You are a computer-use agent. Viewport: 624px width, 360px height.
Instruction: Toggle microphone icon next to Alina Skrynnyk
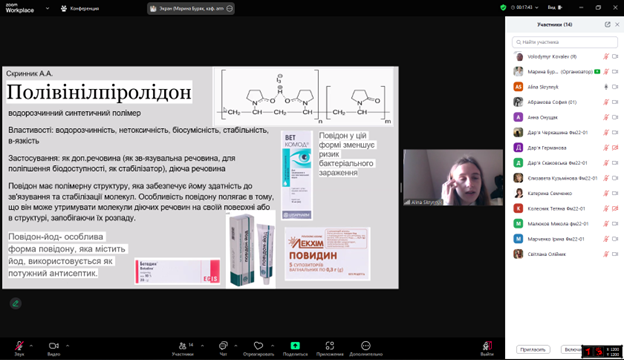click(x=606, y=87)
